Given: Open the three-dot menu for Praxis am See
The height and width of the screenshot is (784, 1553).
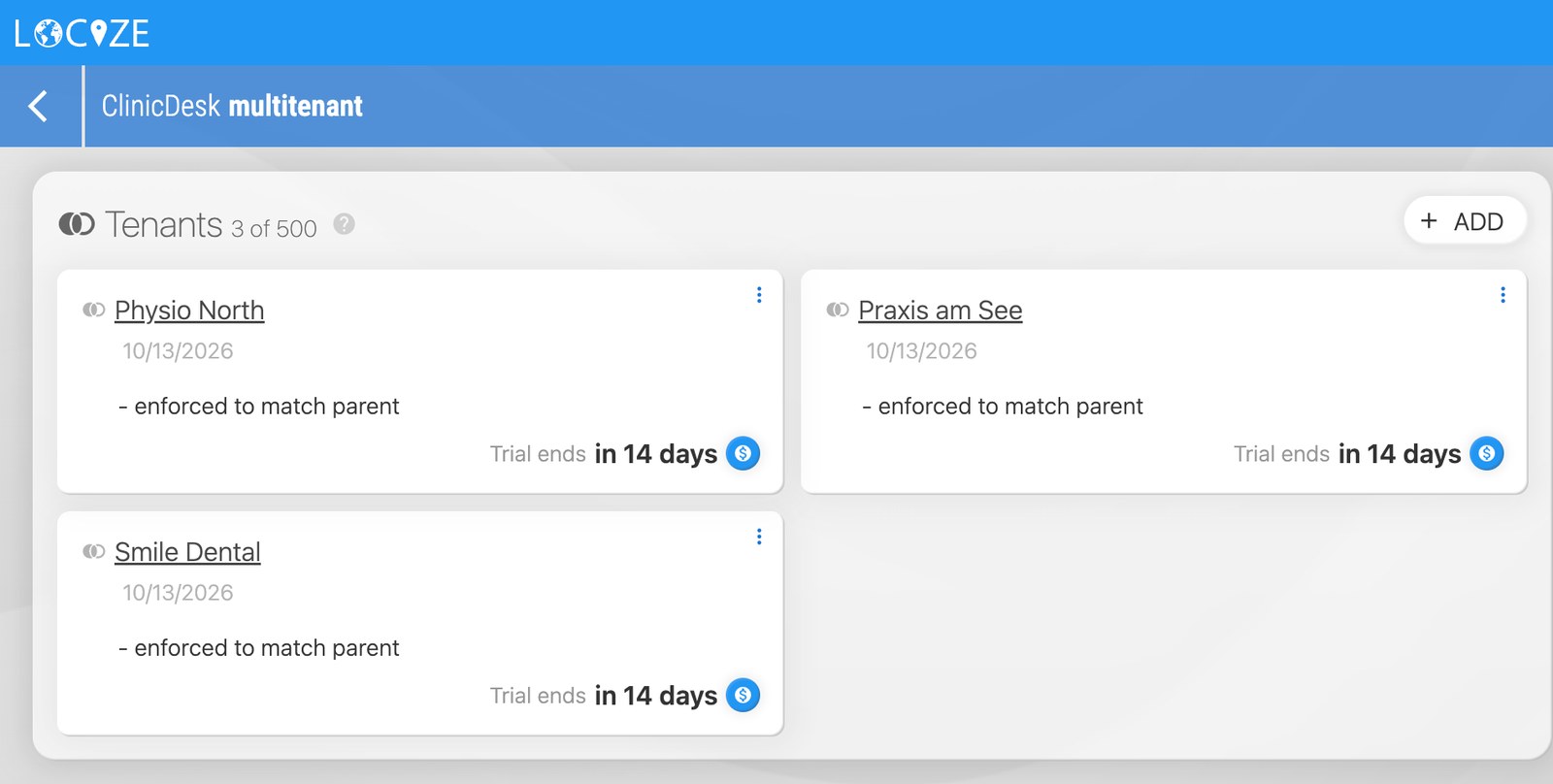Looking at the screenshot, I should [1503, 295].
